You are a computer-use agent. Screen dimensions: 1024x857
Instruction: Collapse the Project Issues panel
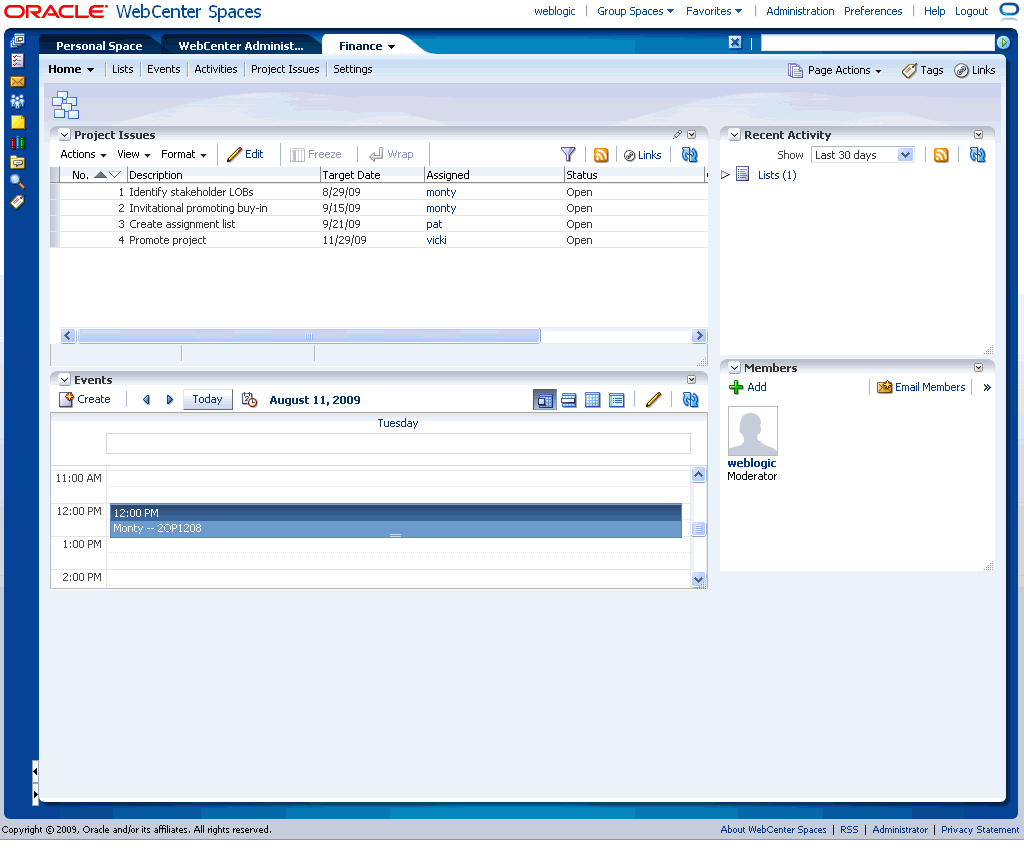coord(65,135)
